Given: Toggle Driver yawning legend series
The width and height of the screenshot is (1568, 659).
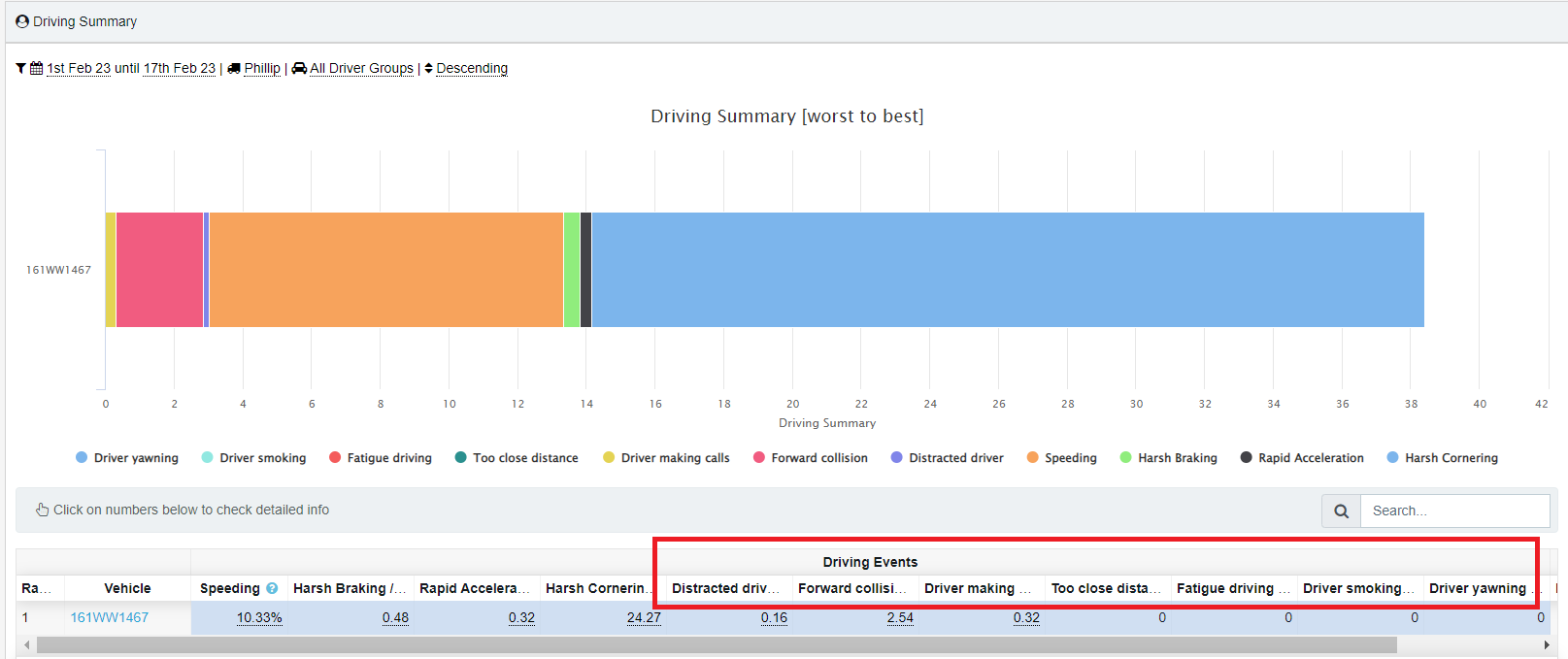Looking at the screenshot, I should point(127,458).
